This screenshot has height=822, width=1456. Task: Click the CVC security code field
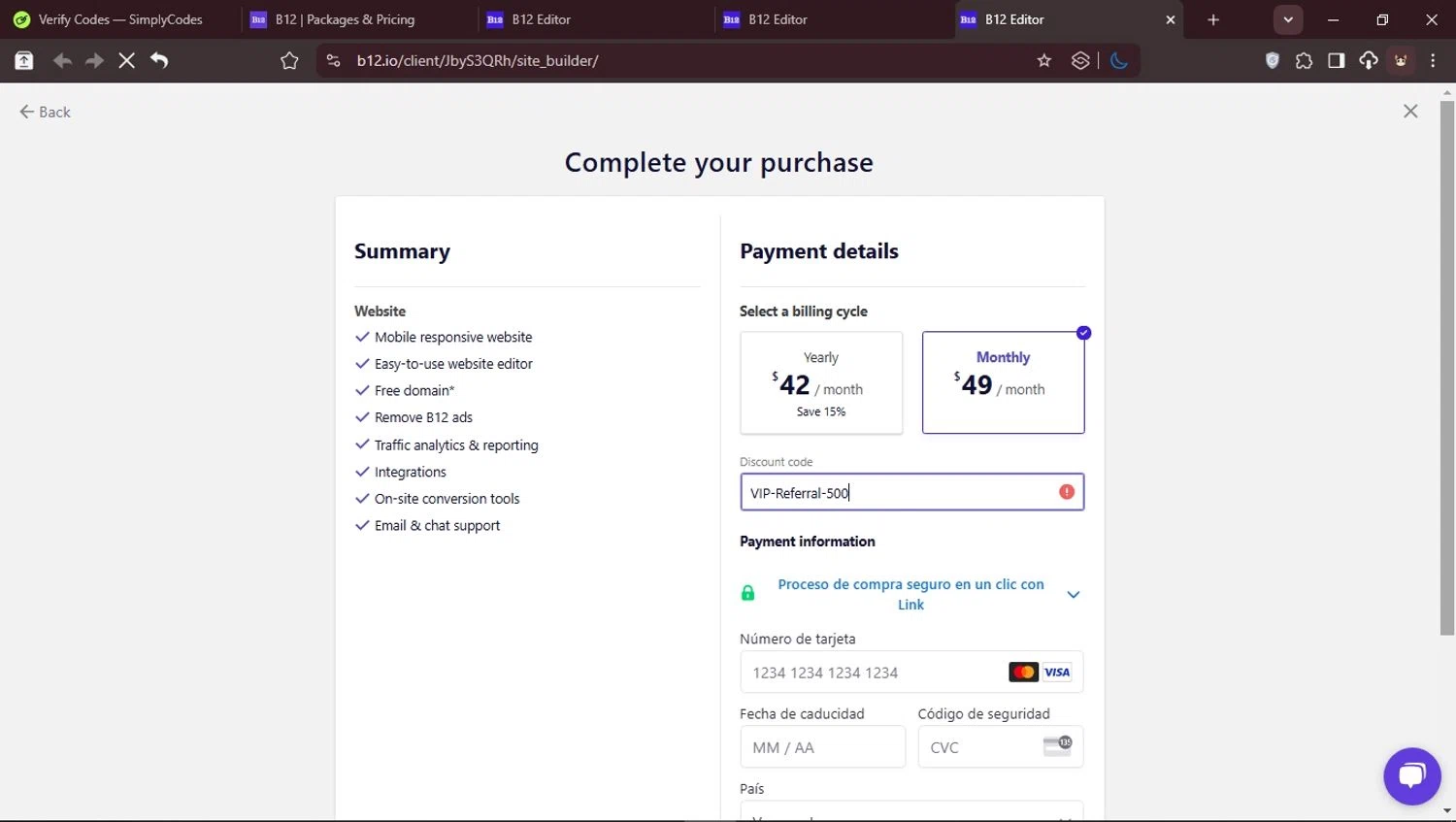(1001, 747)
